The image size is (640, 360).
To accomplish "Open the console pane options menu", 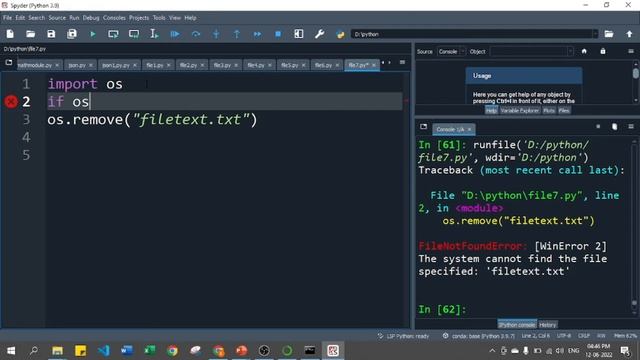I will coord(631,127).
